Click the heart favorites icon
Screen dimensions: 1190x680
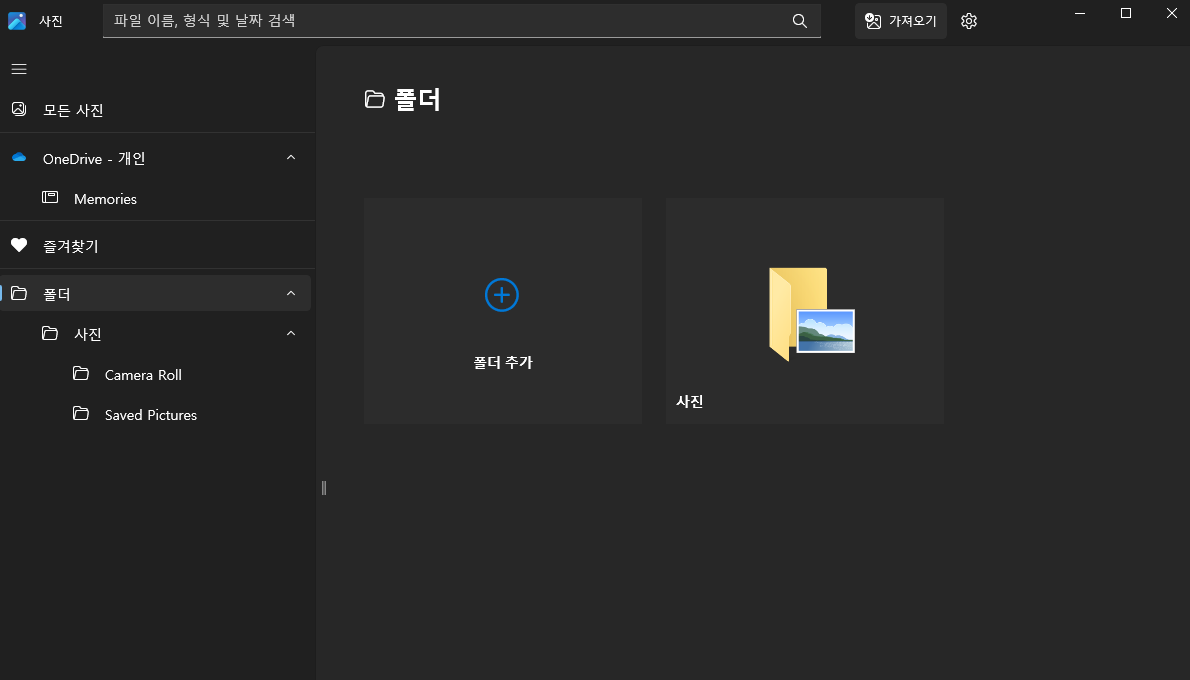[x=19, y=245]
